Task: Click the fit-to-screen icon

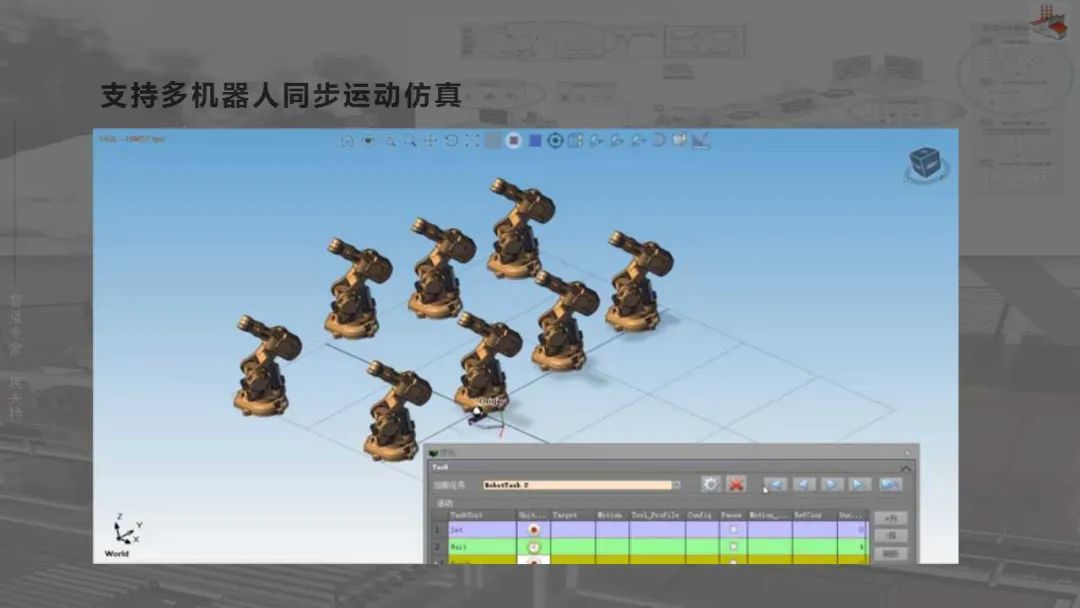Action: tap(472, 141)
